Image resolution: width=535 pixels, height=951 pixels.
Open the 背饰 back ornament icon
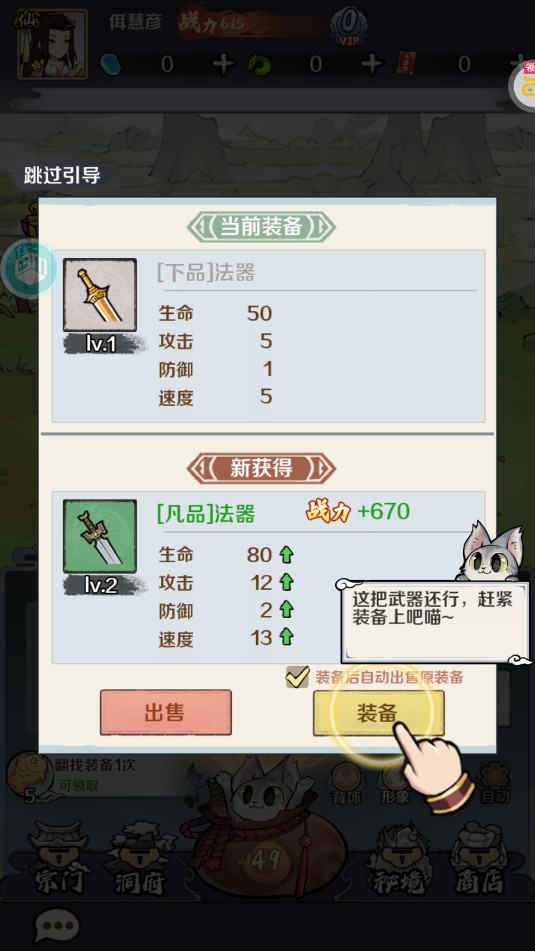[346, 784]
